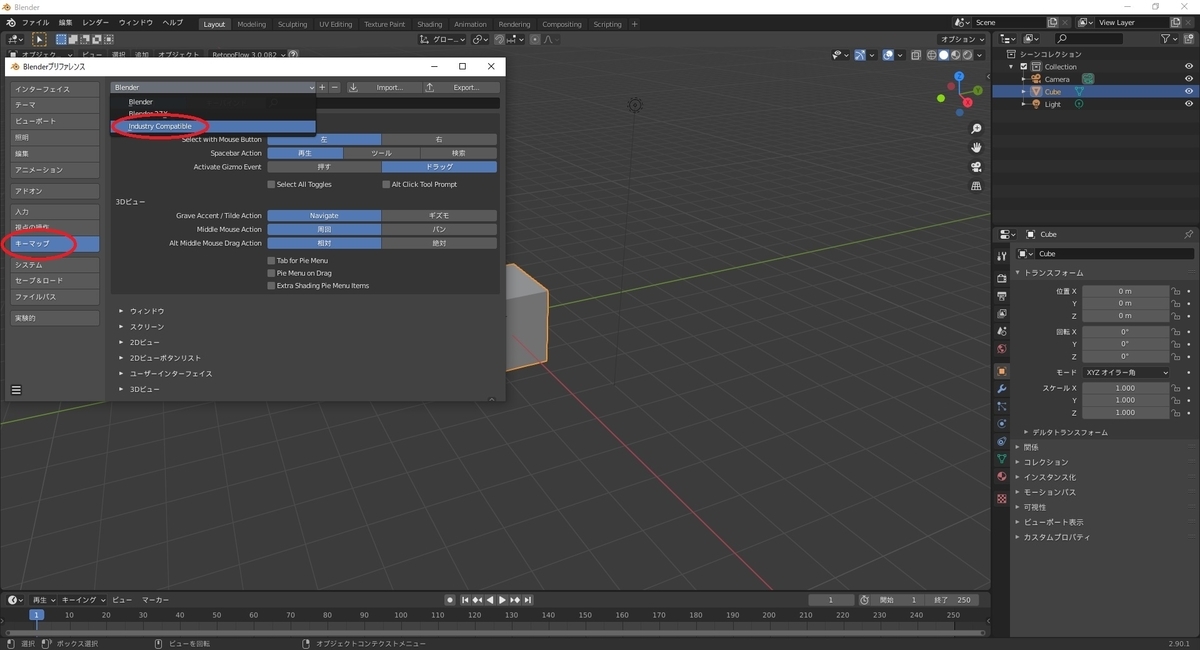
Task: Open the キーマップ preferences section
Action: click(55, 244)
